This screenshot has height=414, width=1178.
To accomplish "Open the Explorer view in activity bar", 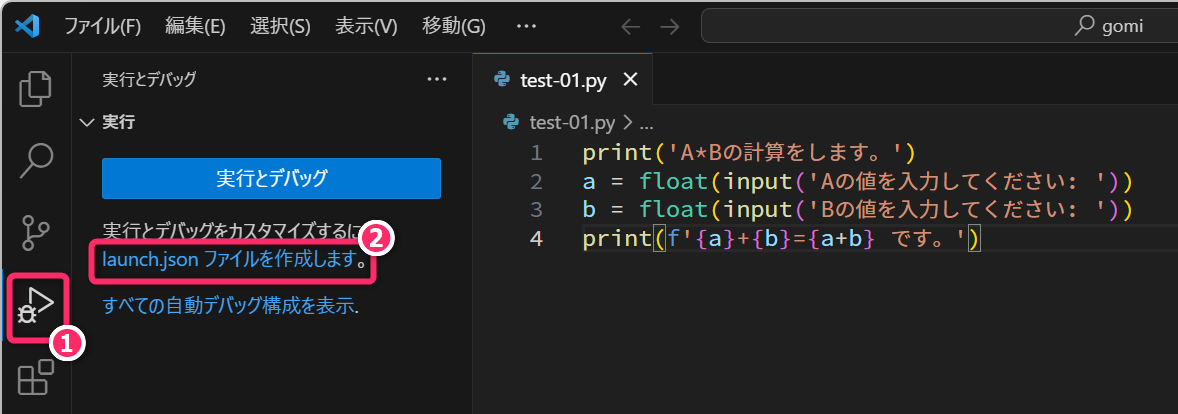I will click(36, 88).
